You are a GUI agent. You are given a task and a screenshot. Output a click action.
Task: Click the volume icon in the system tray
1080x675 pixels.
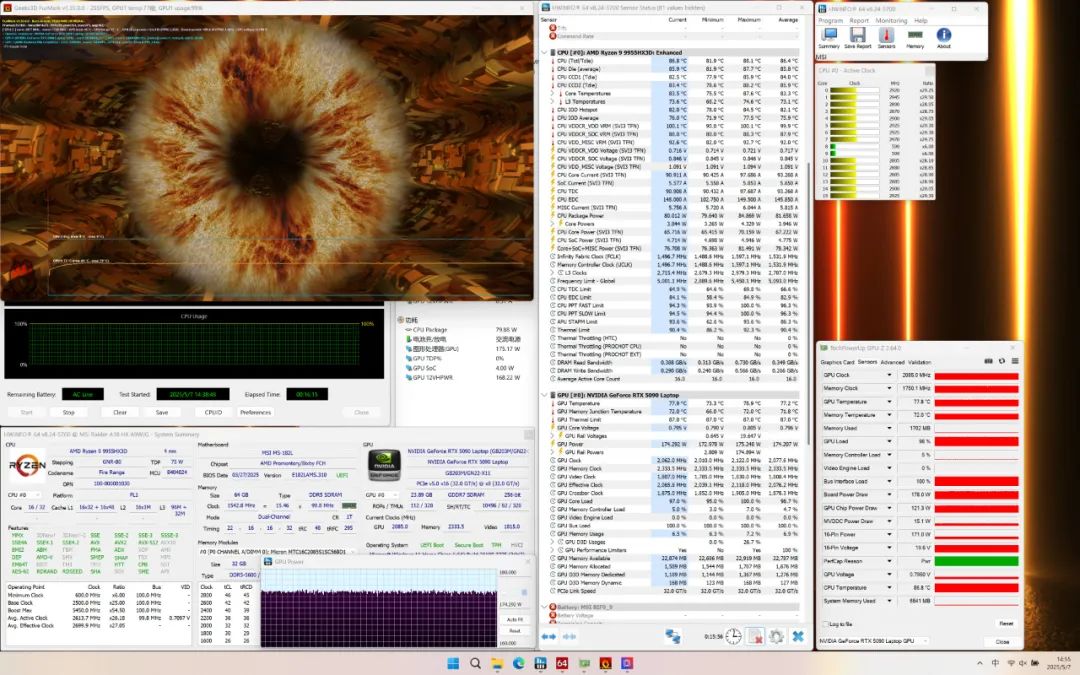(x=1023, y=663)
